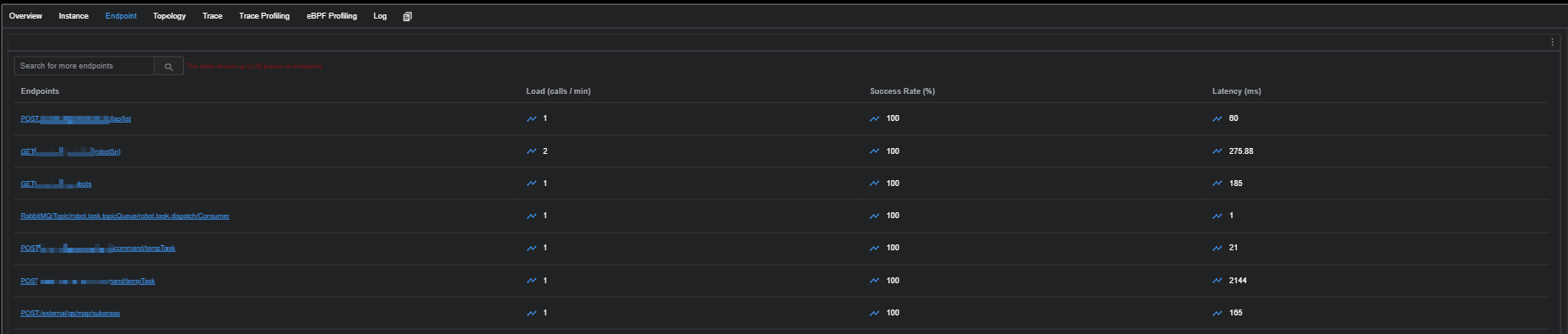Click load trend icon for /iap/list endpoint
Image resolution: width=1568 pixels, height=334 pixels.
click(531, 118)
